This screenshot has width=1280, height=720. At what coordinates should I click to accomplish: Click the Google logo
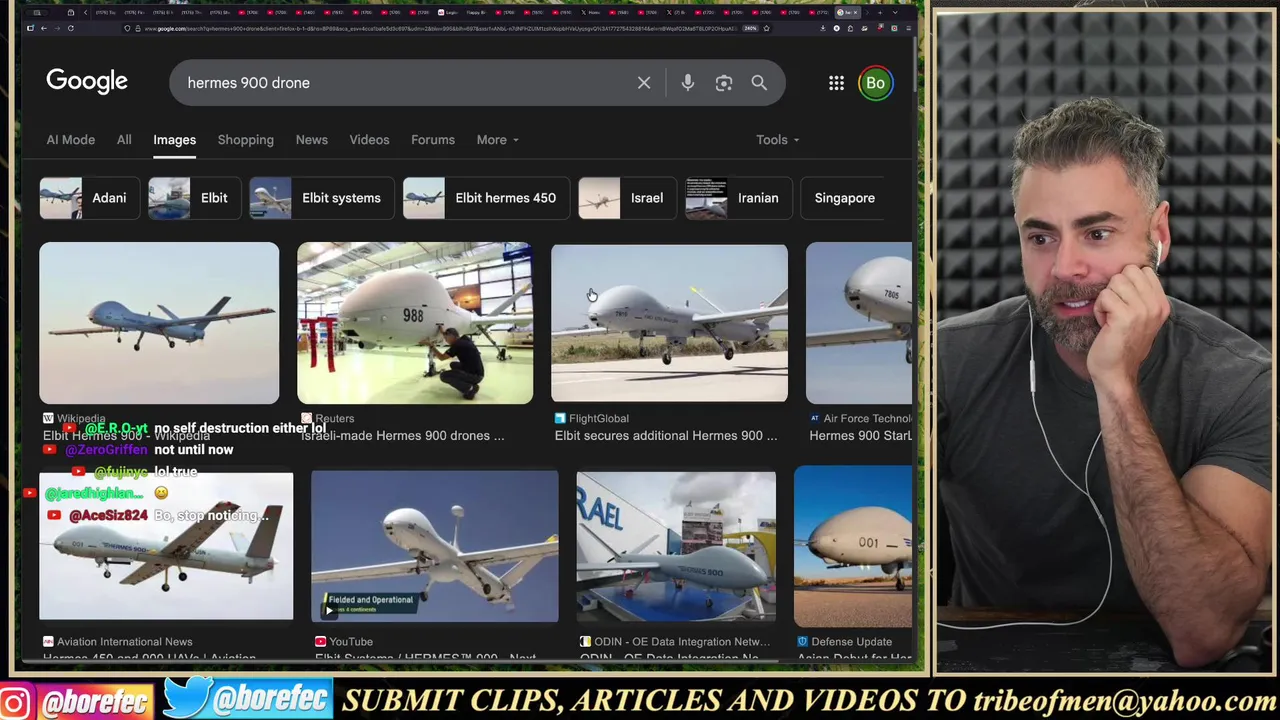(x=87, y=82)
